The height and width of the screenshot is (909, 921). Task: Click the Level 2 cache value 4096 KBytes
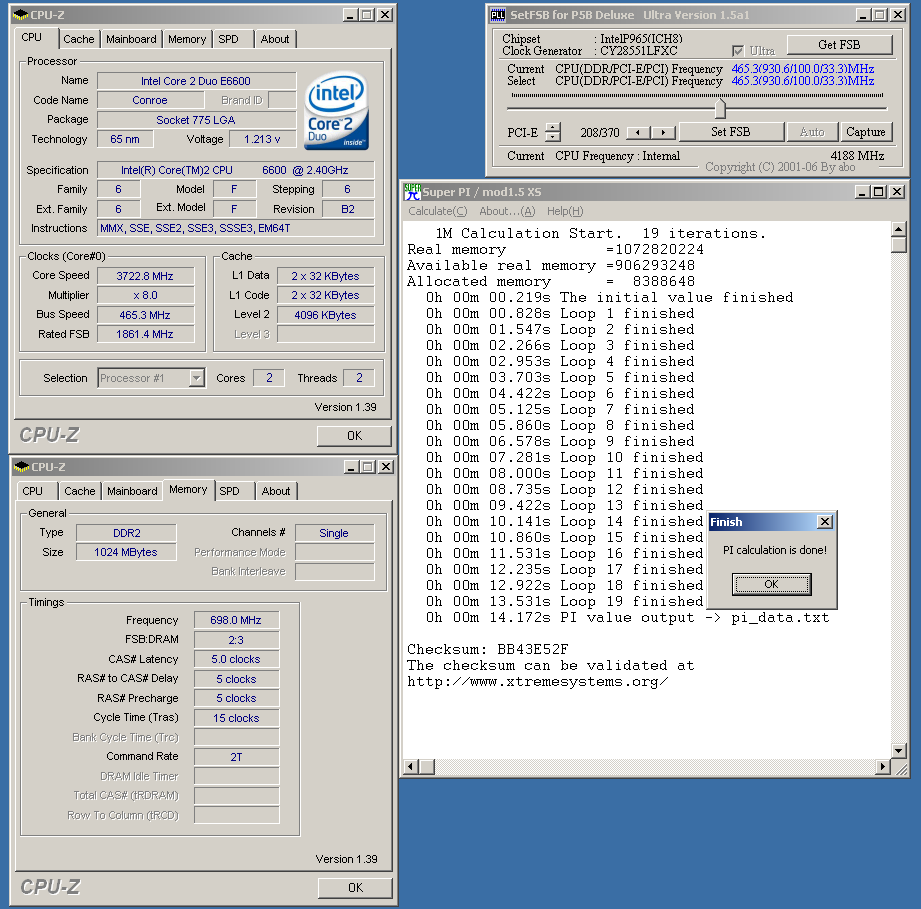pyautogui.click(x=325, y=315)
